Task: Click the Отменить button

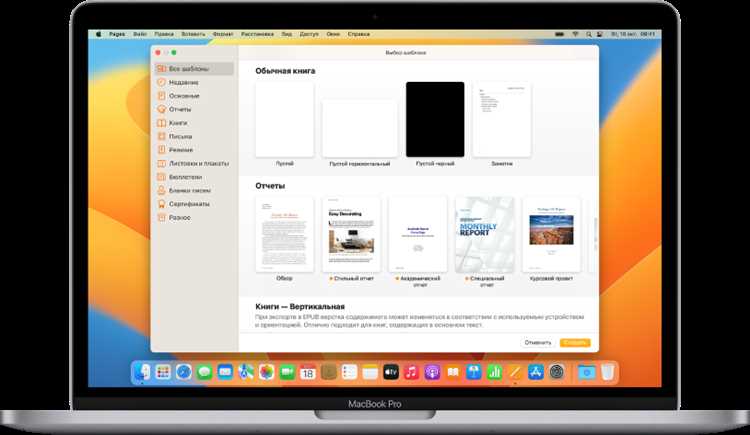Action: [538, 343]
